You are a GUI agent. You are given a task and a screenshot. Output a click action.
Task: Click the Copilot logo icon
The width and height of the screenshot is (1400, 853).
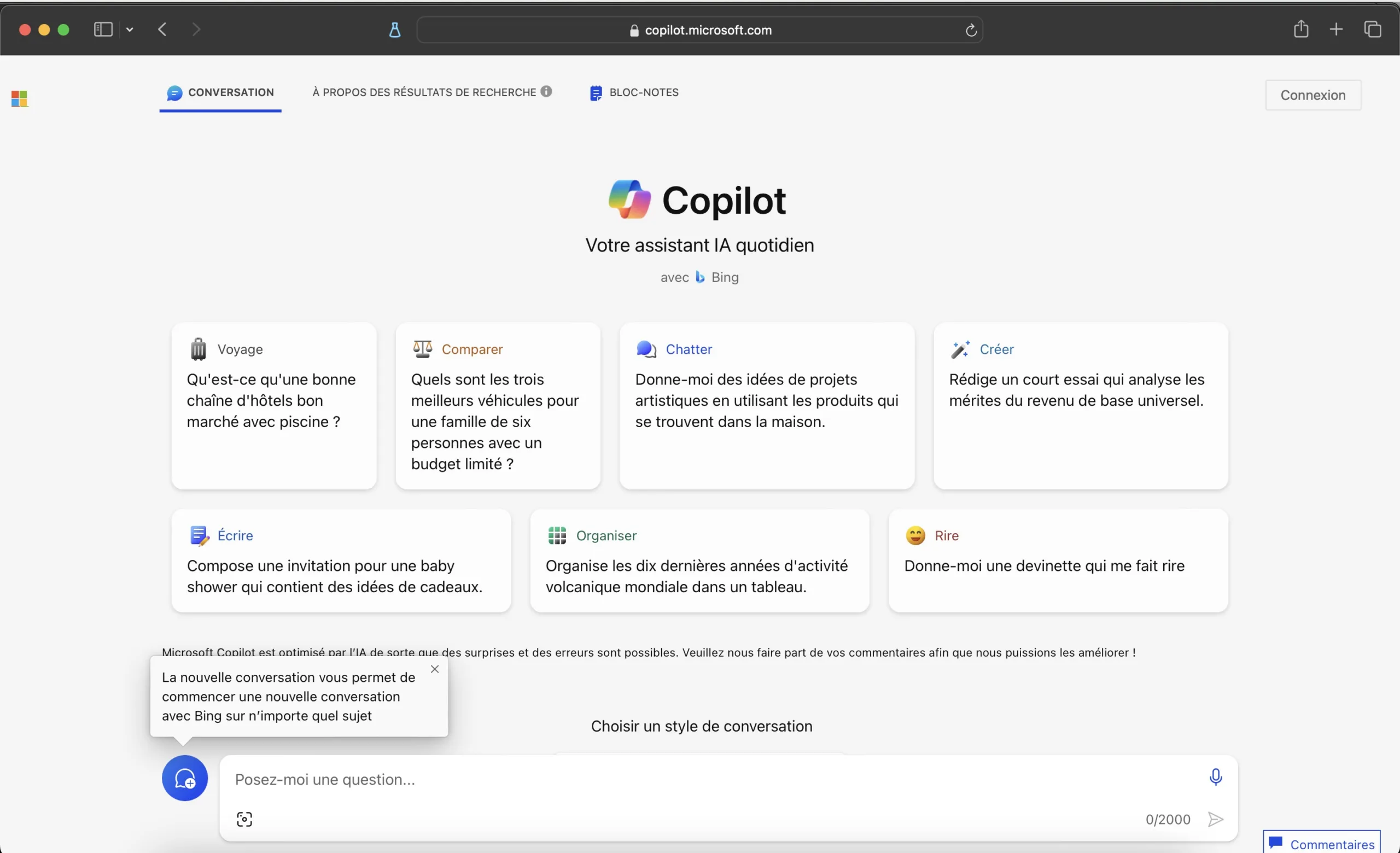tap(629, 200)
